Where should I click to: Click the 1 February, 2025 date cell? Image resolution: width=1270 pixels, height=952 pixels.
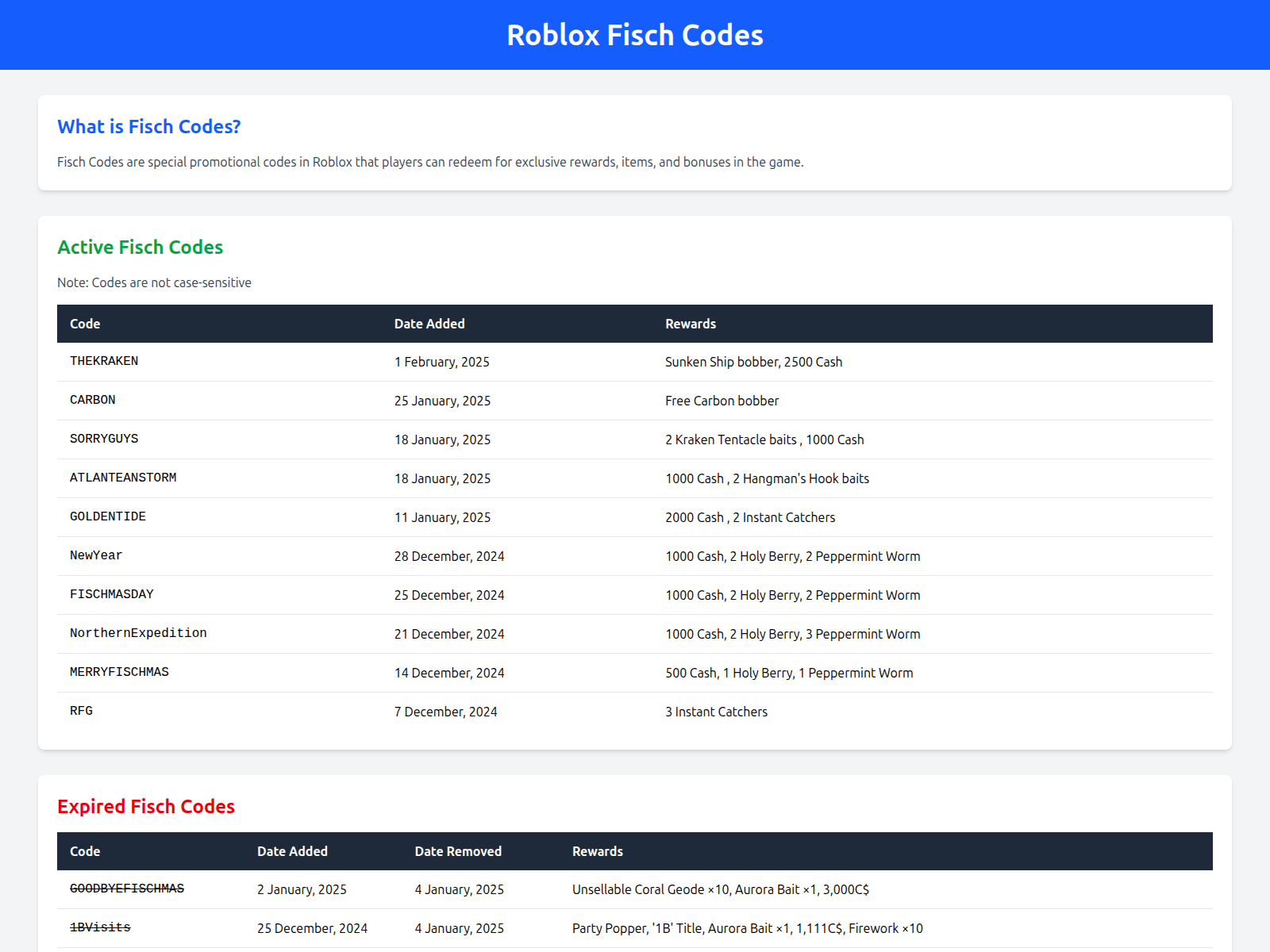[442, 362]
